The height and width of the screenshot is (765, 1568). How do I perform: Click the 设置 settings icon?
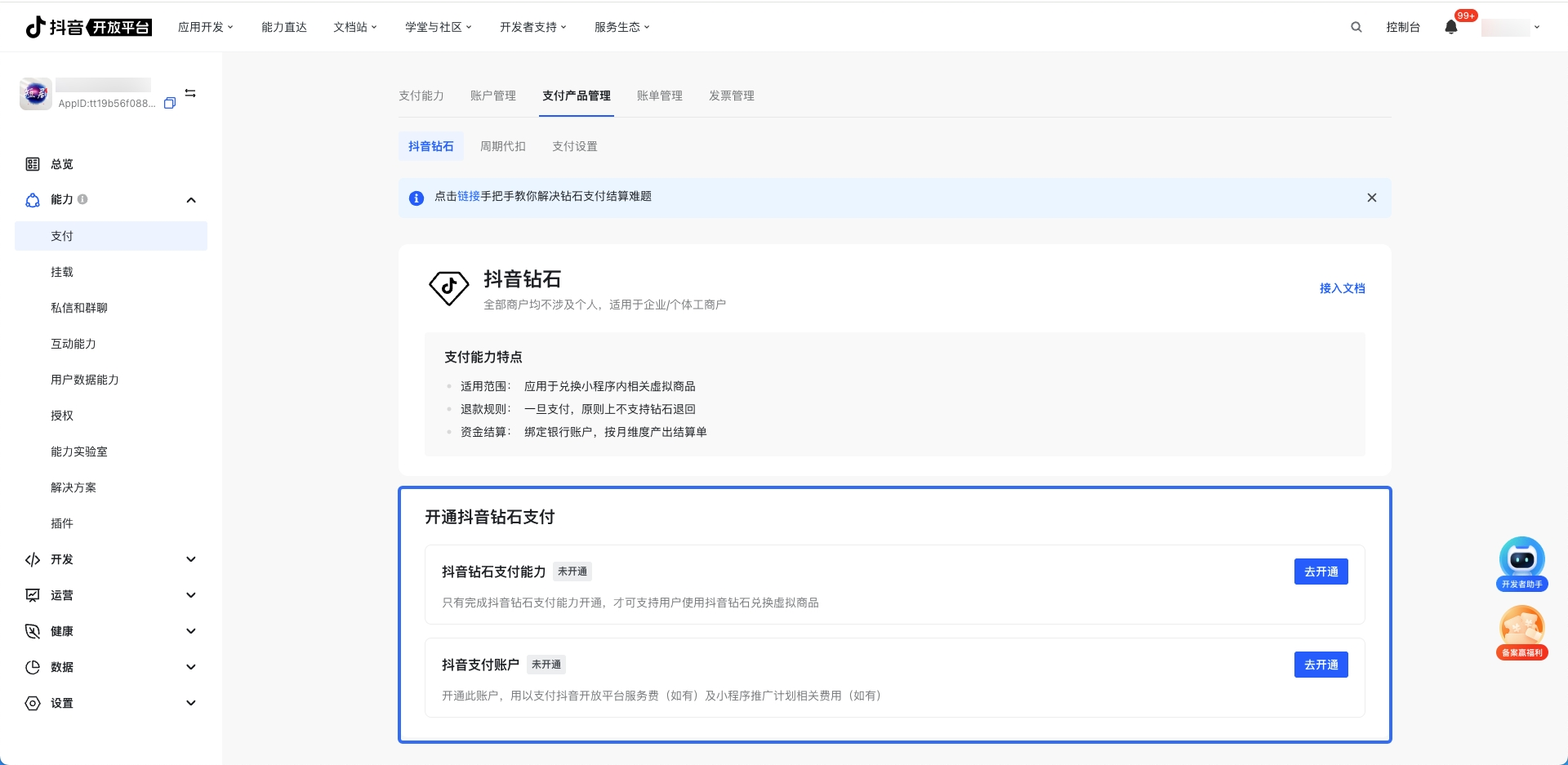pos(33,703)
